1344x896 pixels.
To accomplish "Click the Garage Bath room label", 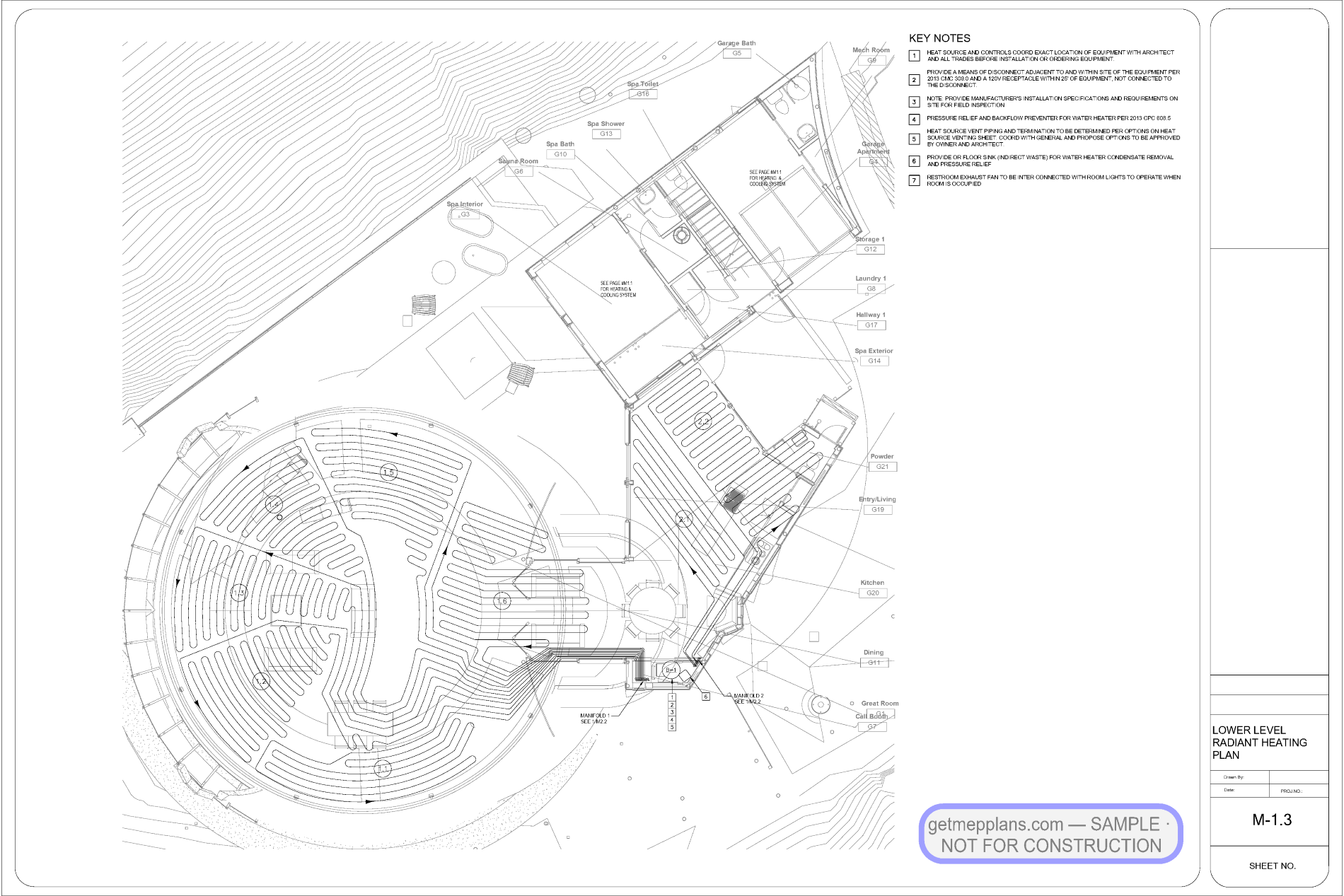I will (736, 43).
